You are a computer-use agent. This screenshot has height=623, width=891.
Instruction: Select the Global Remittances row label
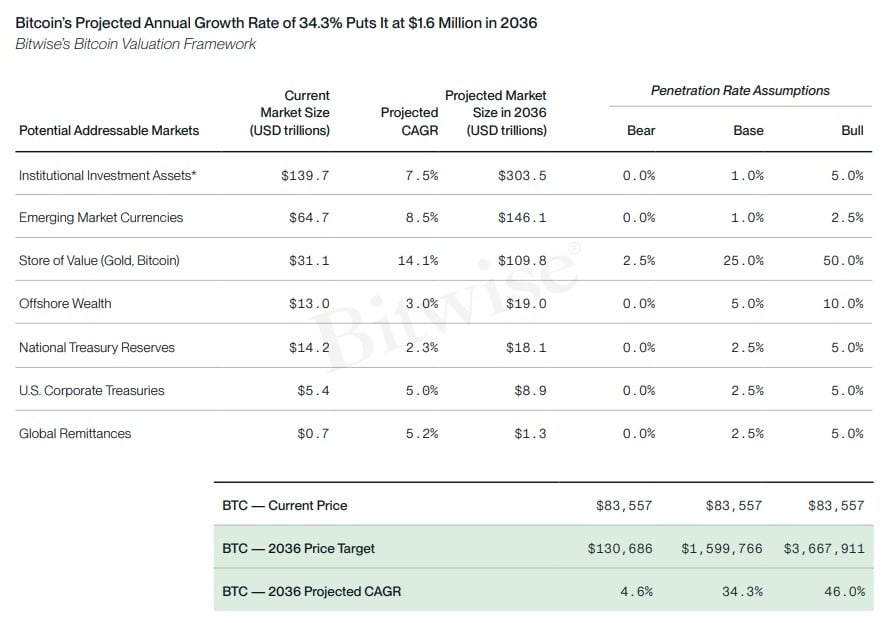point(75,434)
